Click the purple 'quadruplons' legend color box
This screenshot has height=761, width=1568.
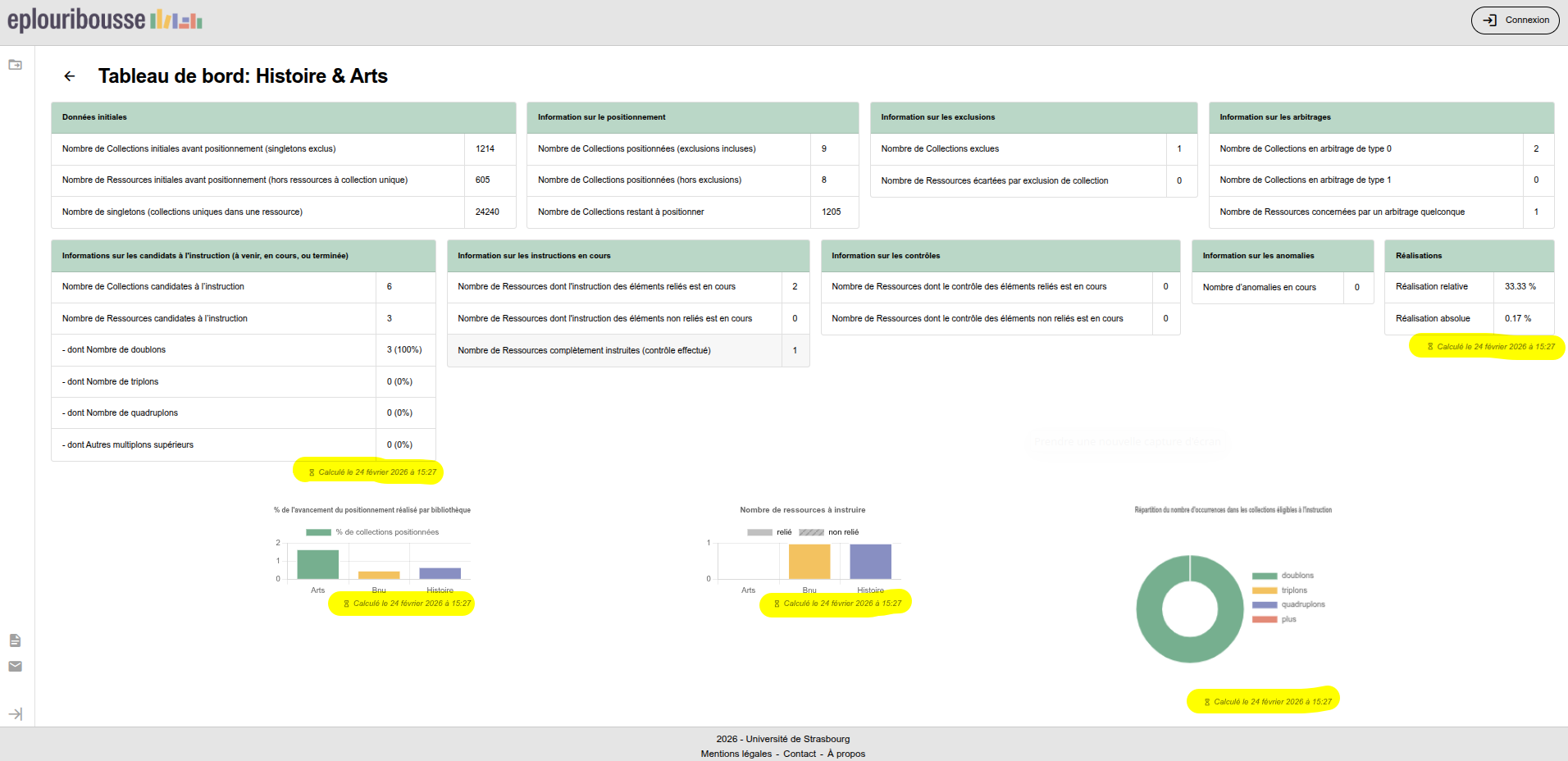pos(1265,605)
